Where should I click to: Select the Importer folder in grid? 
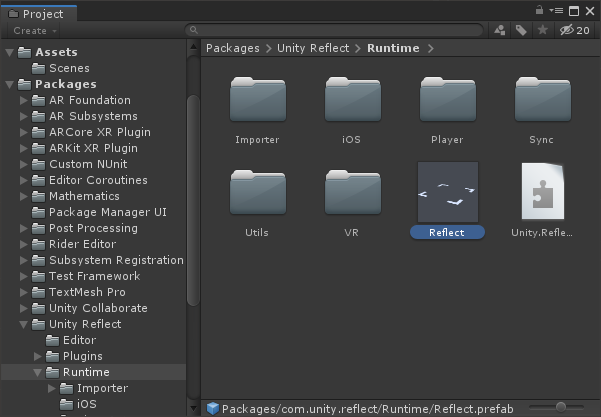(257, 109)
